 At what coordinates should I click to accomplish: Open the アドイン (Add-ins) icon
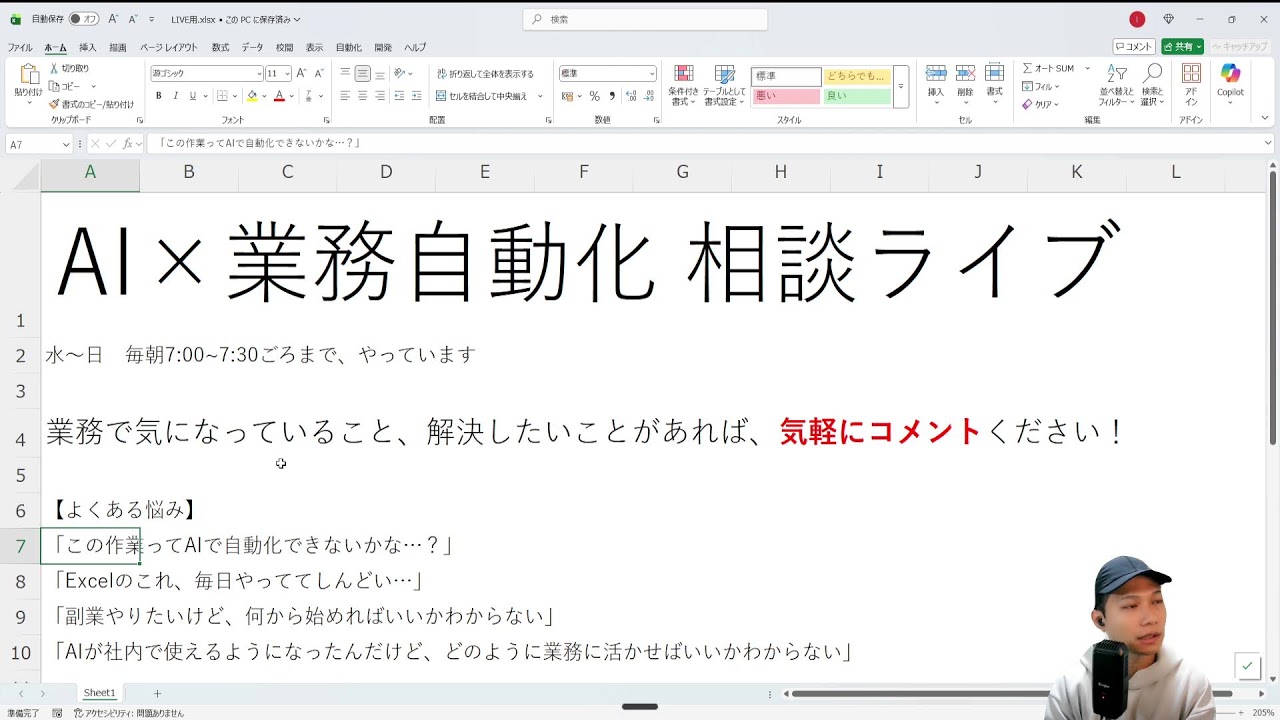[1191, 74]
